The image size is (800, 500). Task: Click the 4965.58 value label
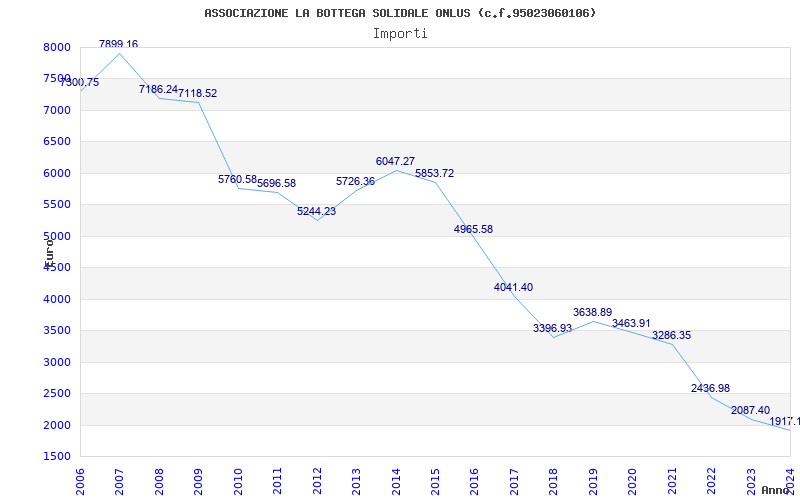coord(473,230)
